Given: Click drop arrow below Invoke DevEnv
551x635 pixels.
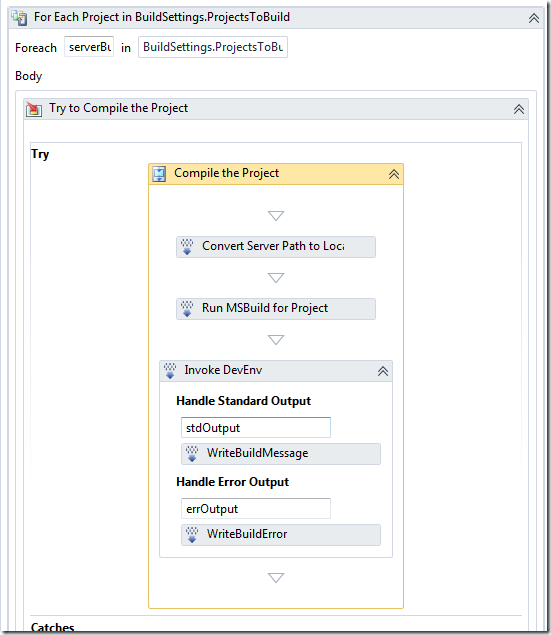Looking at the screenshot, I should point(276,578).
